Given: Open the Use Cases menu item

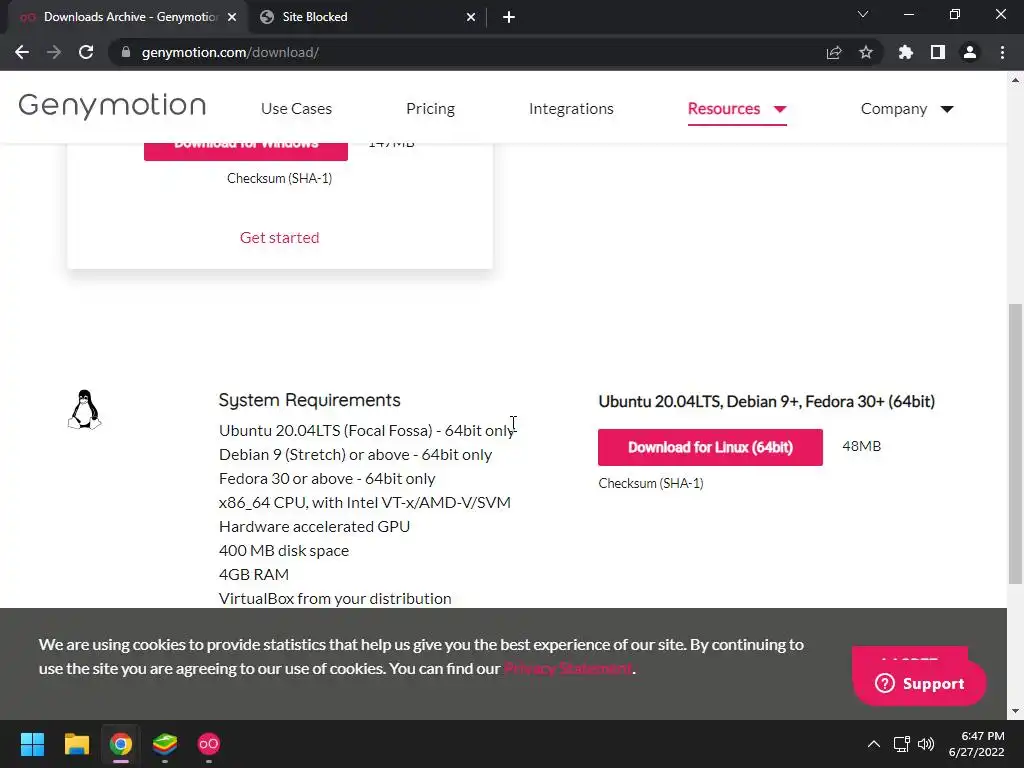Looking at the screenshot, I should [x=296, y=108].
